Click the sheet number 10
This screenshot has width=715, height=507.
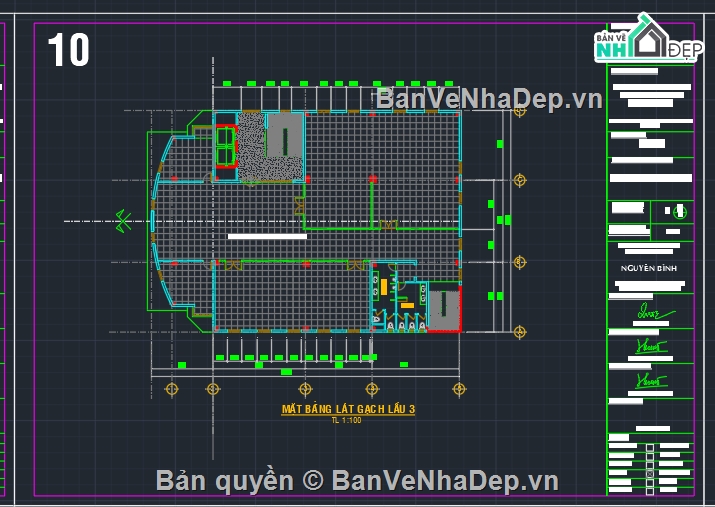point(68,50)
